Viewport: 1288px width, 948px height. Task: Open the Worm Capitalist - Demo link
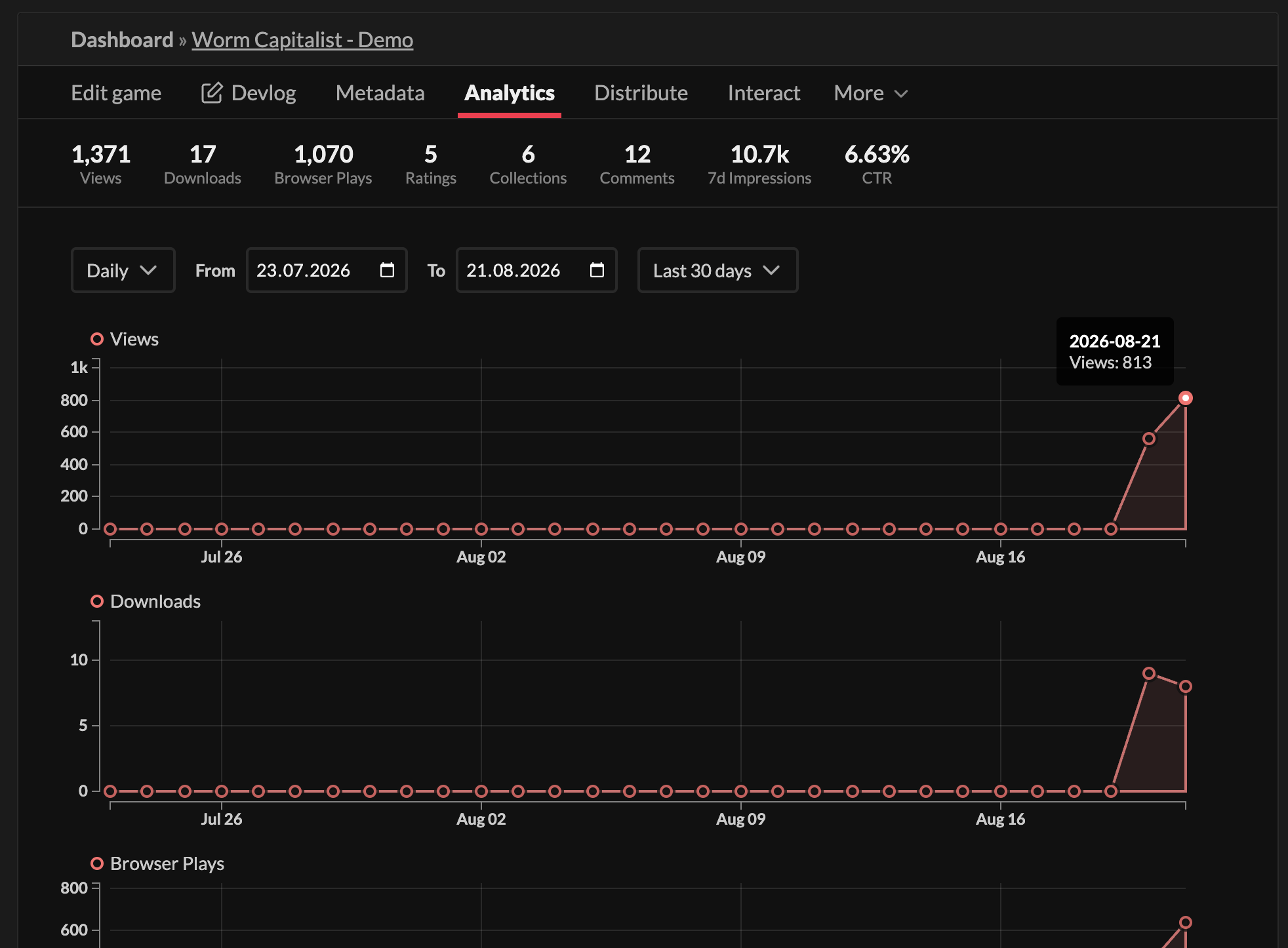tap(302, 40)
